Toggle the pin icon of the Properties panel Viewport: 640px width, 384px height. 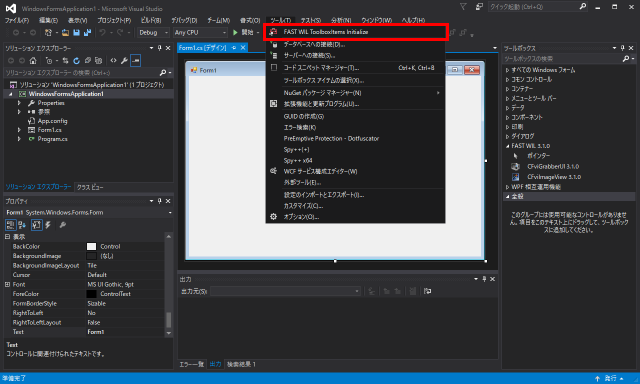(x=160, y=201)
